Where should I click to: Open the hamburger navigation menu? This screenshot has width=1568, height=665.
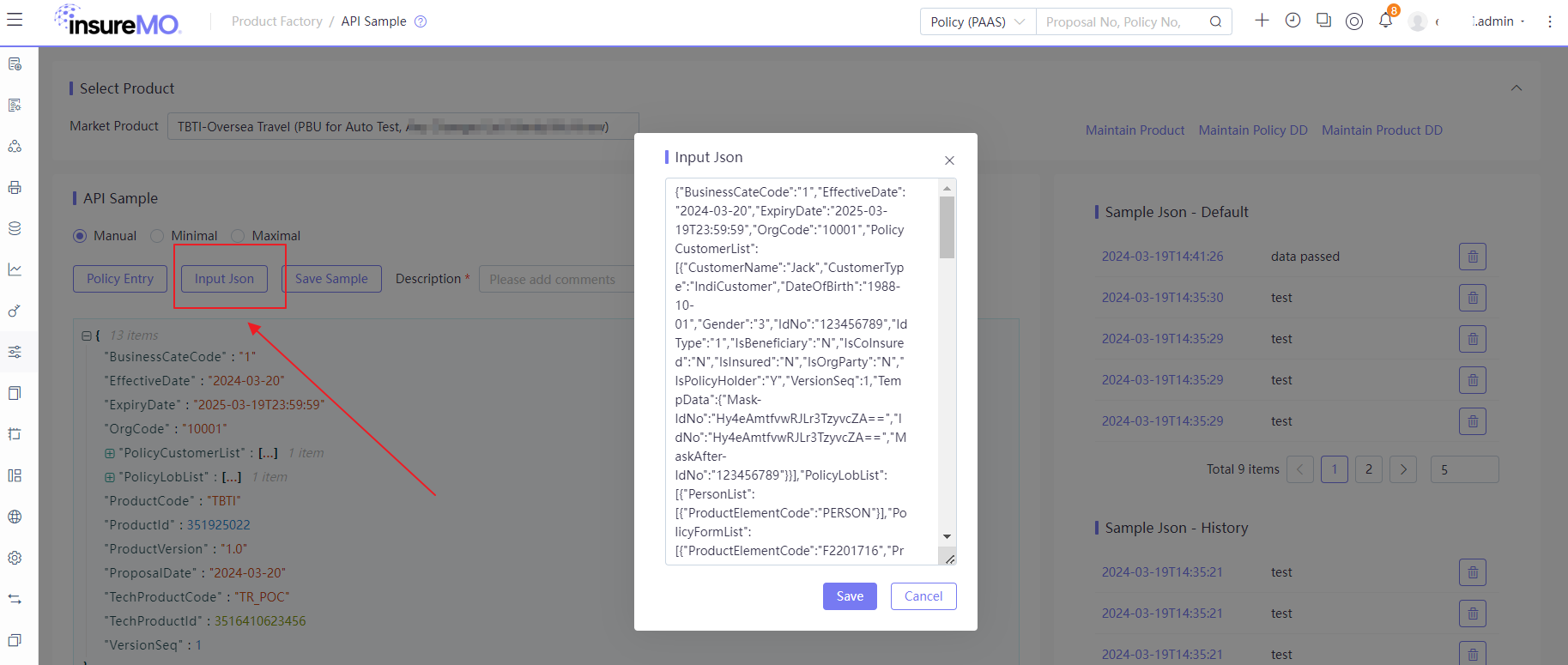click(15, 20)
